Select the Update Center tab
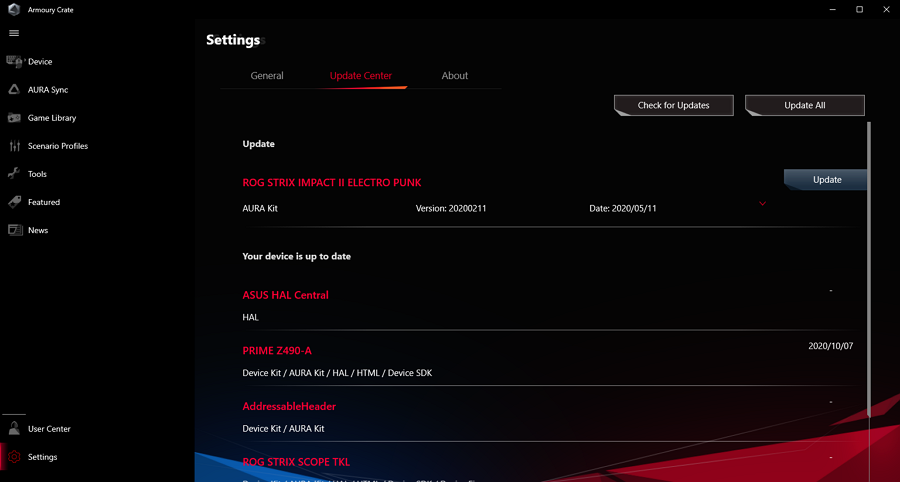 pyautogui.click(x=361, y=76)
